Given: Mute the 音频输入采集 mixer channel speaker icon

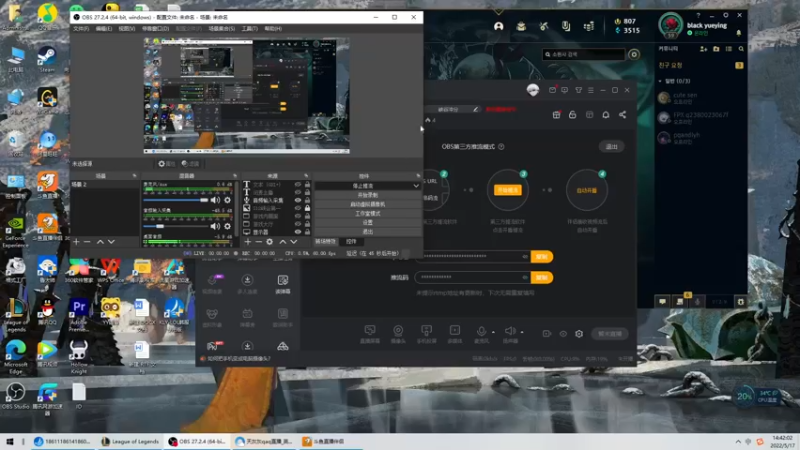Looking at the screenshot, I should (x=215, y=226).
